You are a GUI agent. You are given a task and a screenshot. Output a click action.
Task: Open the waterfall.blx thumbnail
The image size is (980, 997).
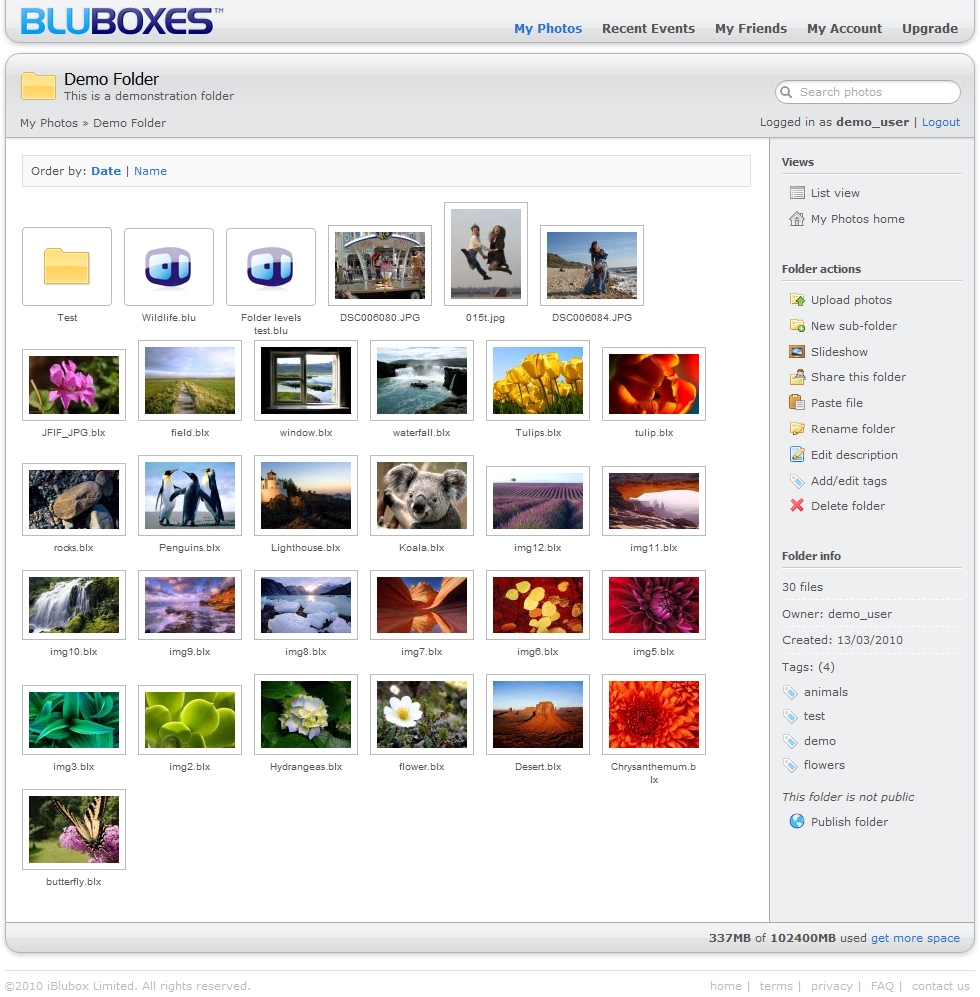pos(422,380)
